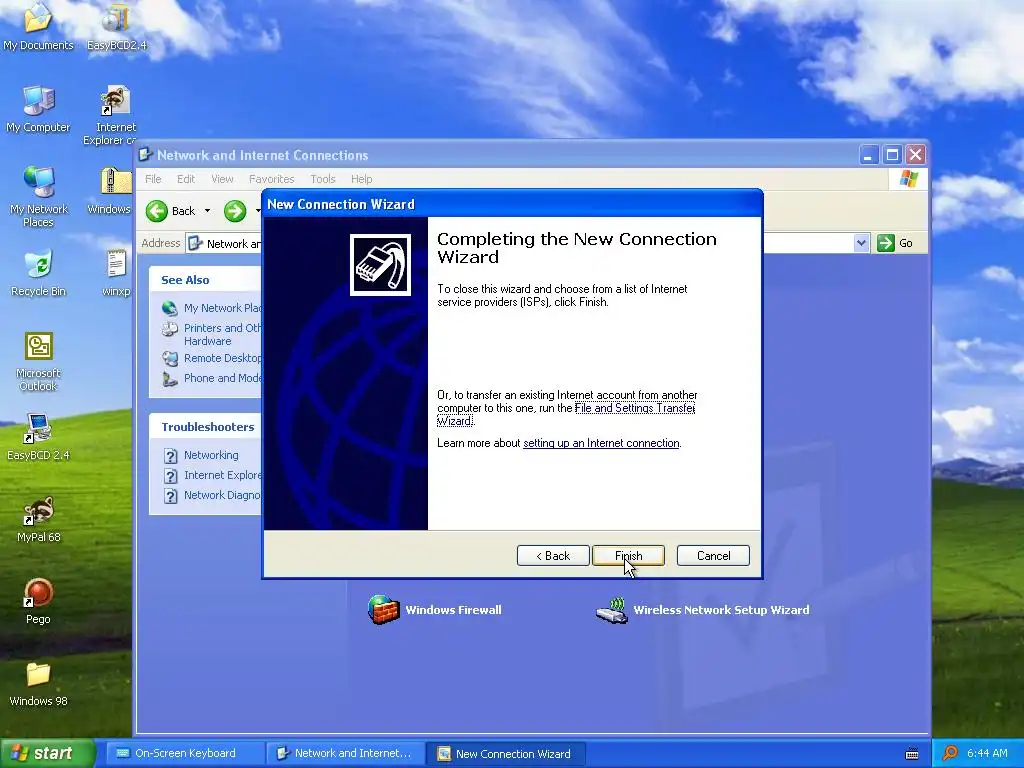Open the Tools menu
The height and width of the screenshot is (768, 1024).
tap(323, 179)
